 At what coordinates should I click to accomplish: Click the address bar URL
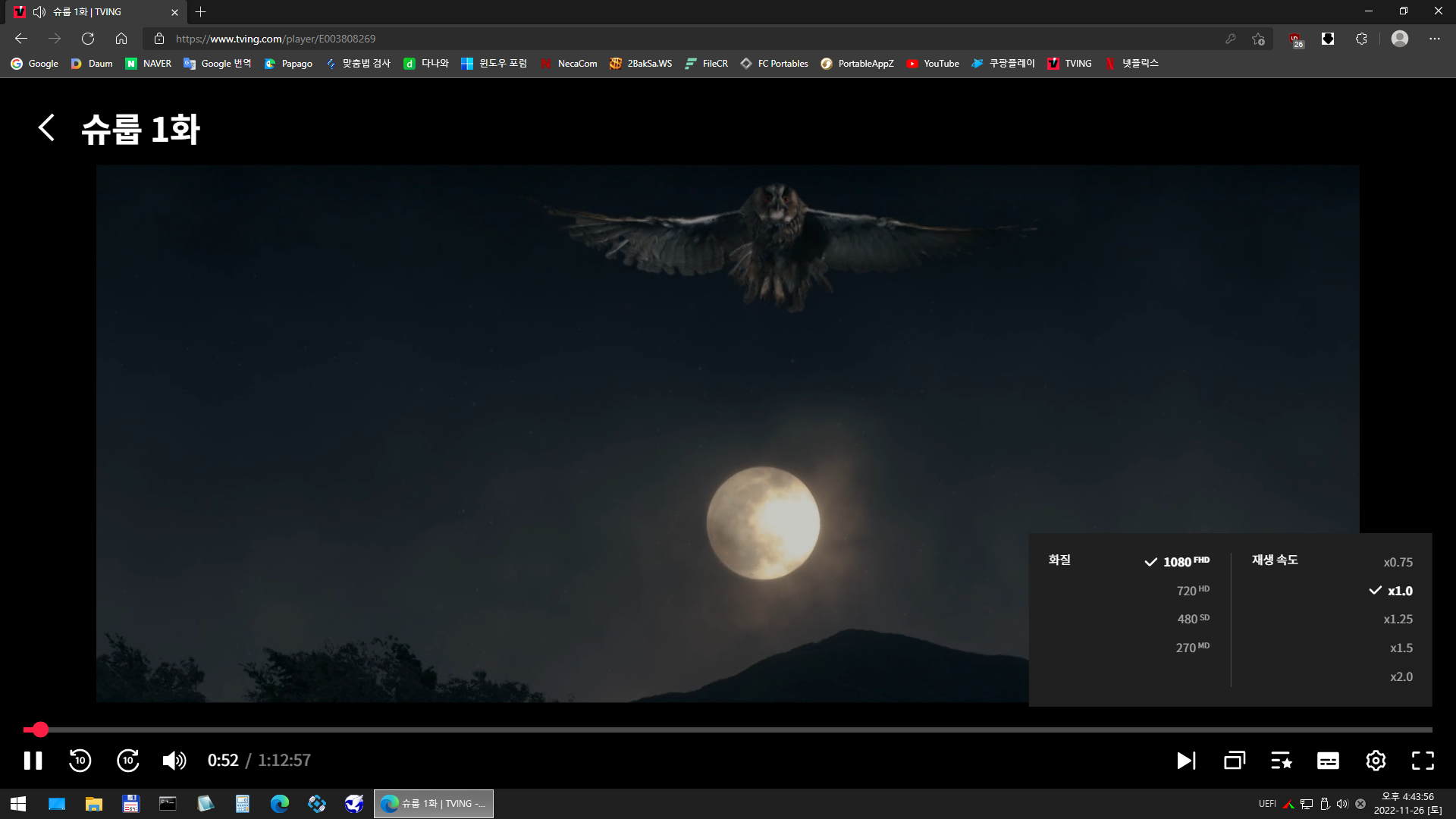tap(275, 39)
